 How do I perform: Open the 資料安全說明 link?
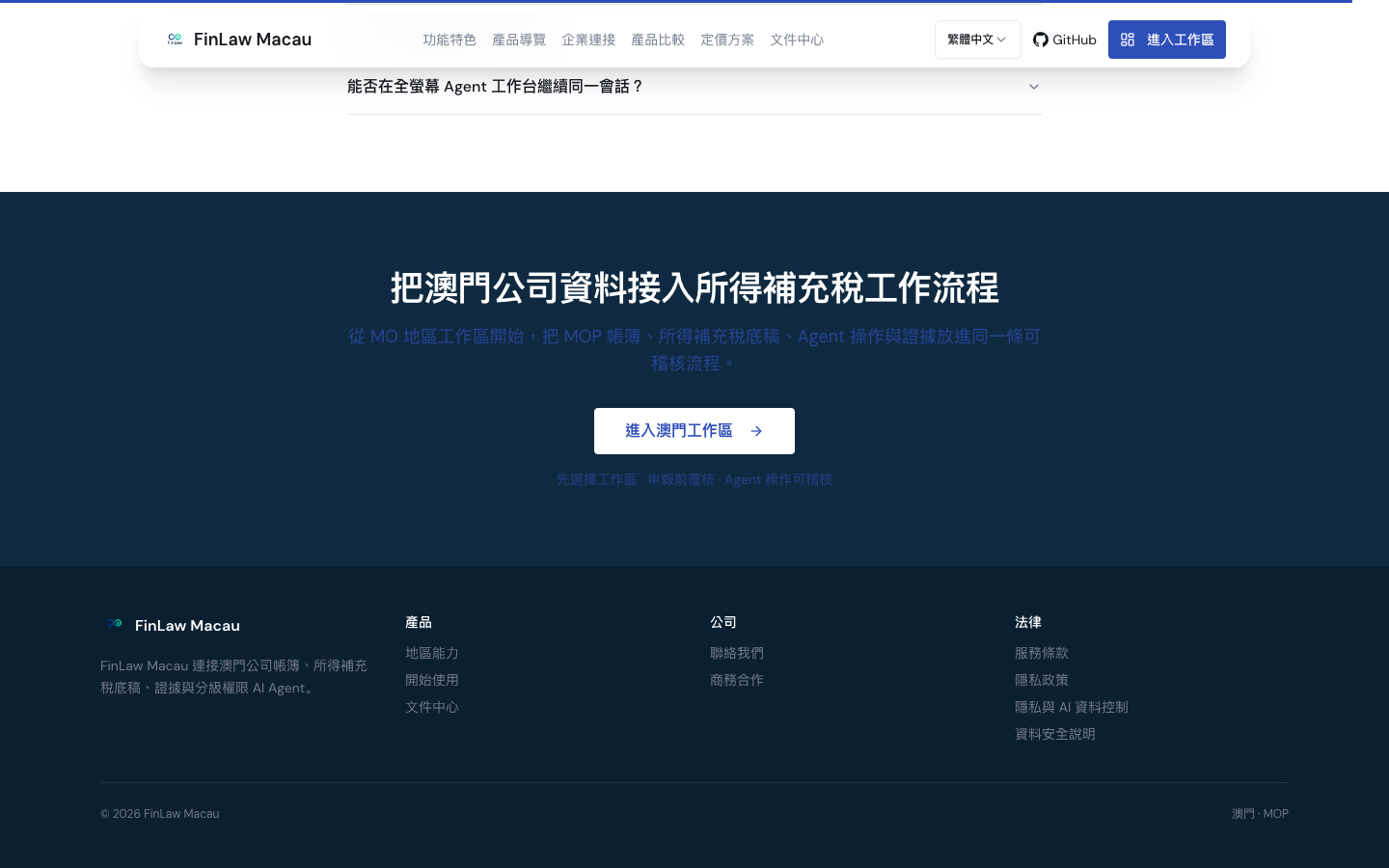1055,734
